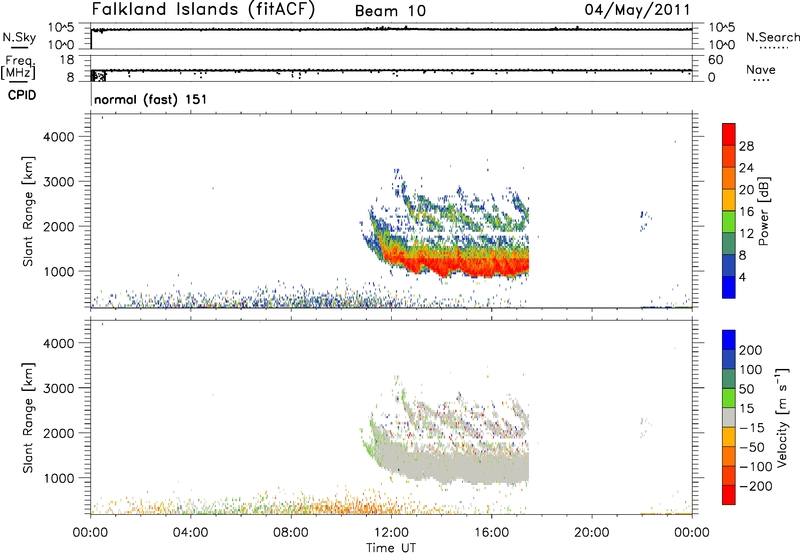Click 'Slant Range [km]' label of power panel
This screenshot has width=800, height=554.
pyautogui.click(x=28, y=211)
